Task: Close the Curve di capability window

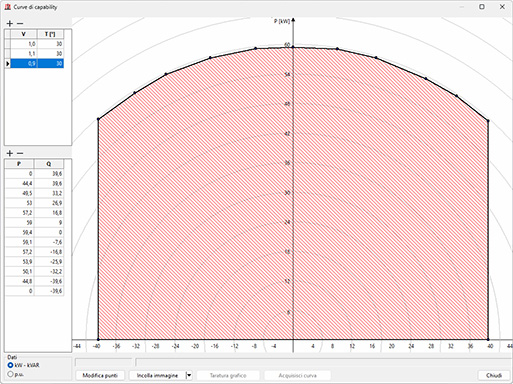Action: 502,7
